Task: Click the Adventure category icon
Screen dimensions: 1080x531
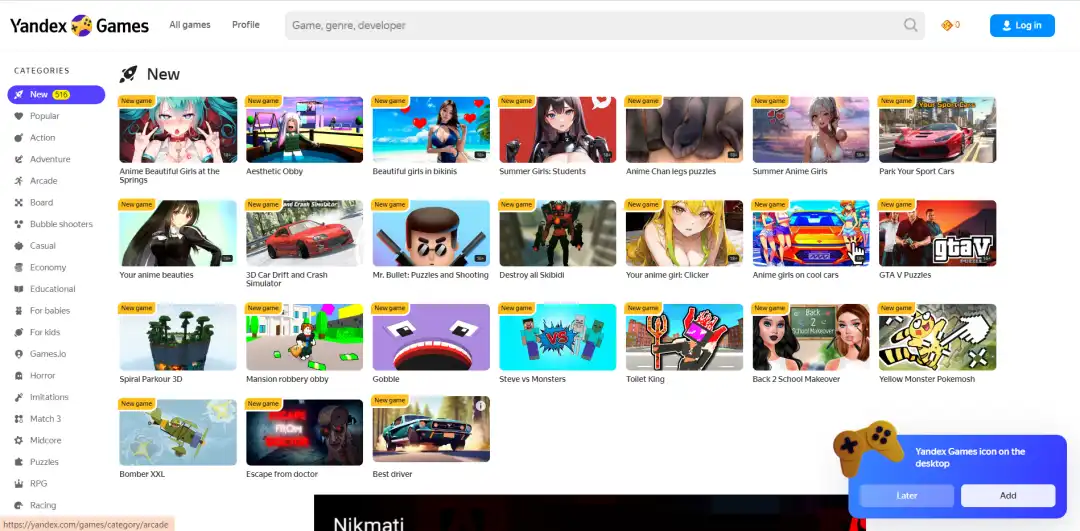Action: tap(19, 159)
